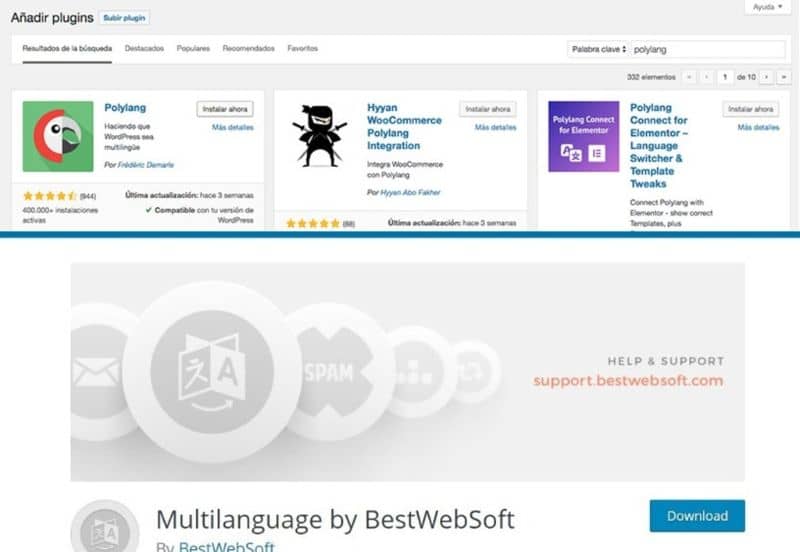Screen dimensions: 800x552
Task: Click the Polylang Connect for Elementor thumbnail
Action: (584, 136)
